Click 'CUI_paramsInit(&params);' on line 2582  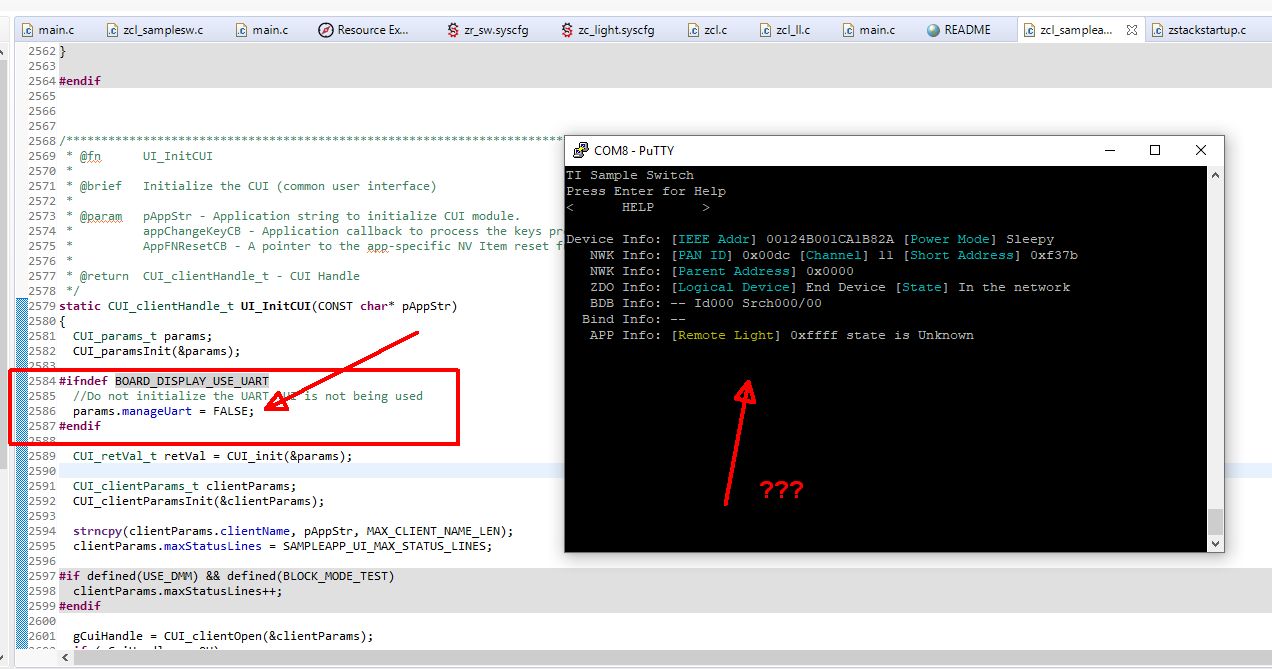[x=157, y=351]
